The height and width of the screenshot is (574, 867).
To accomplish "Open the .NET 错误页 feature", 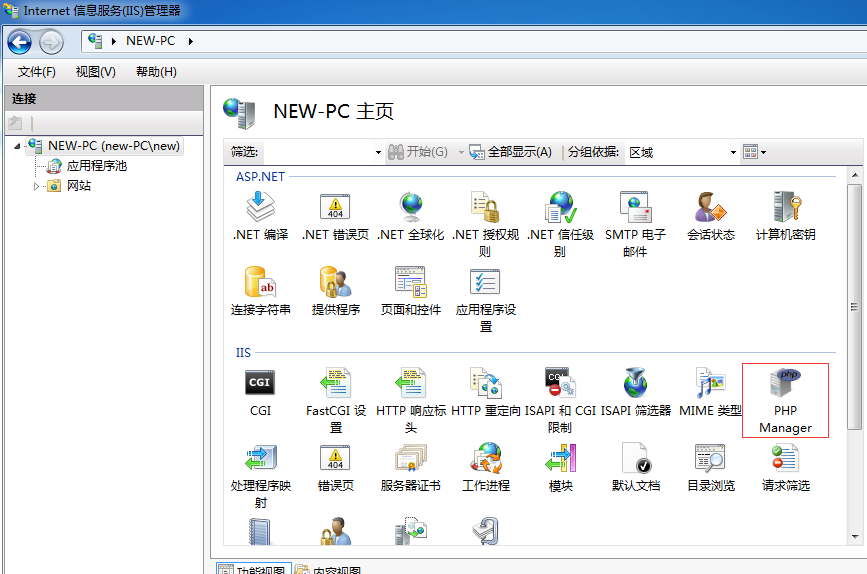I will pyautogui.click(x=335, y=216).
